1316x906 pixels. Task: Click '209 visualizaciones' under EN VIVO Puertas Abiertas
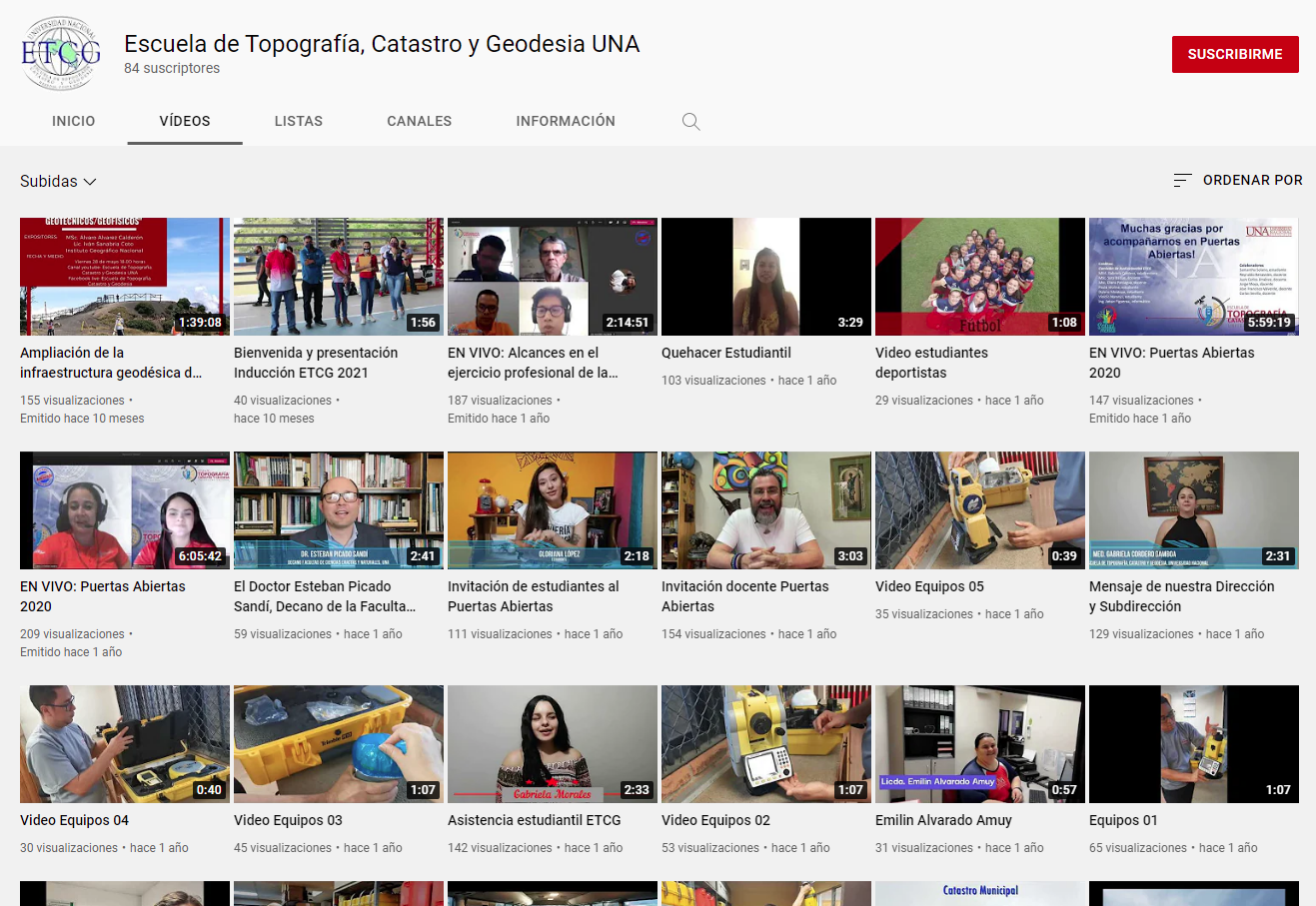pos(72,634)
